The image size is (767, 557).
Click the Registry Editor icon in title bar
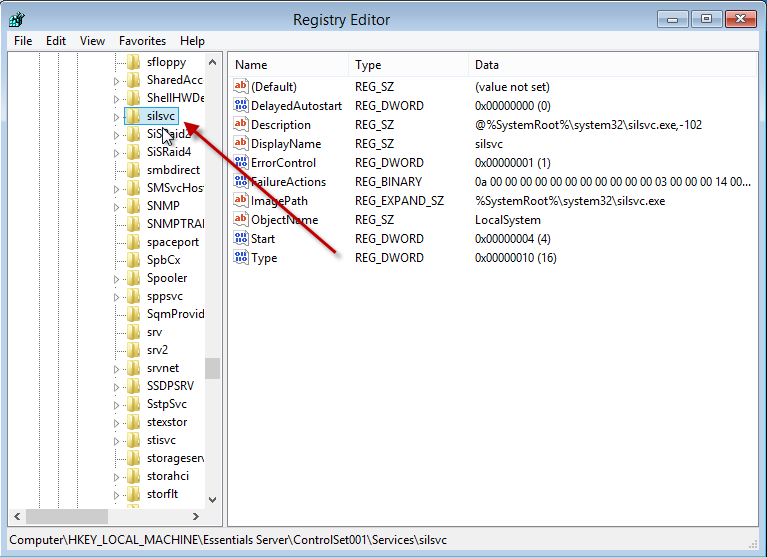(x=18, y=19)
